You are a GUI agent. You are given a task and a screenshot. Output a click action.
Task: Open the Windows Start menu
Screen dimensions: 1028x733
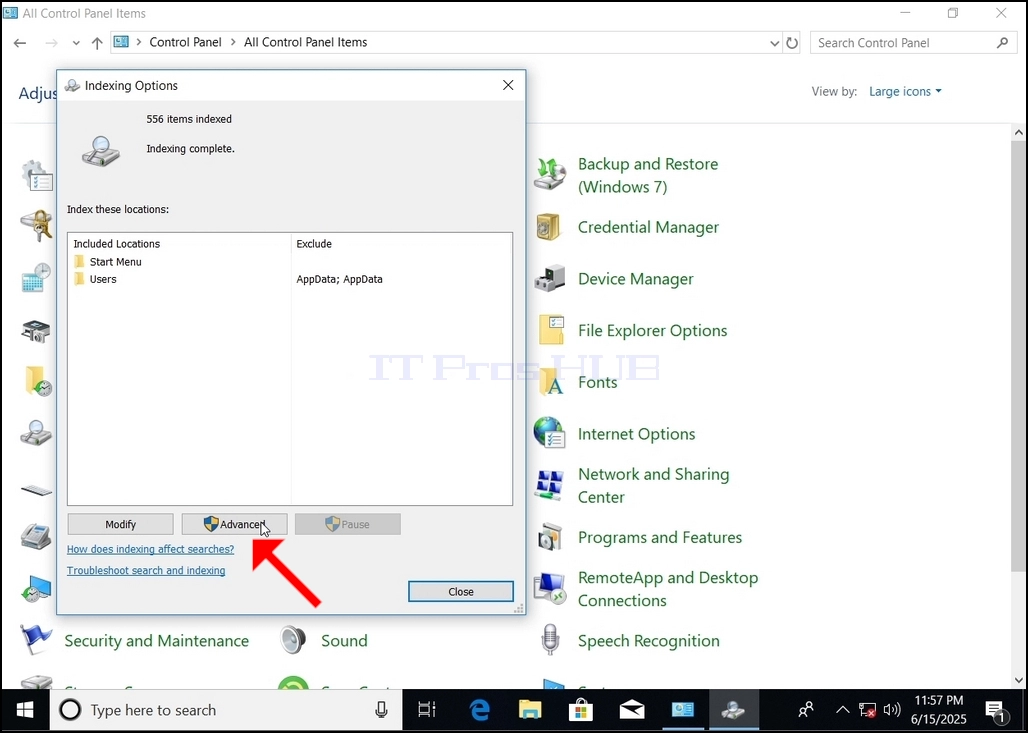[x=25, y=710]
